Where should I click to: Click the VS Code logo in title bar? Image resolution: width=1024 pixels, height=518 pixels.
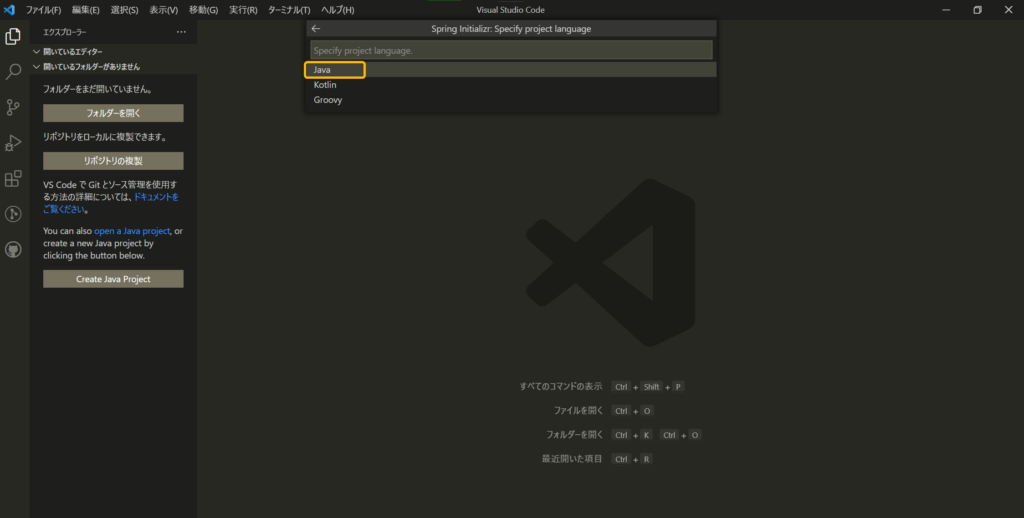coord(9,10)
